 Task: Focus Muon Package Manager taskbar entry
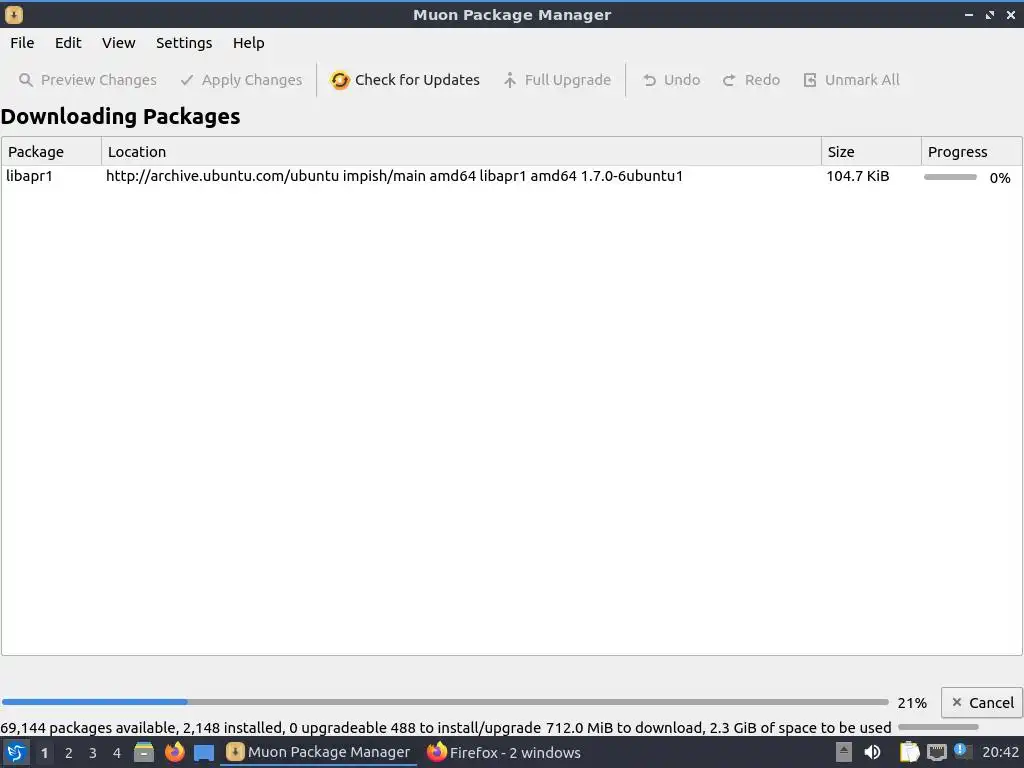(318, 752)
